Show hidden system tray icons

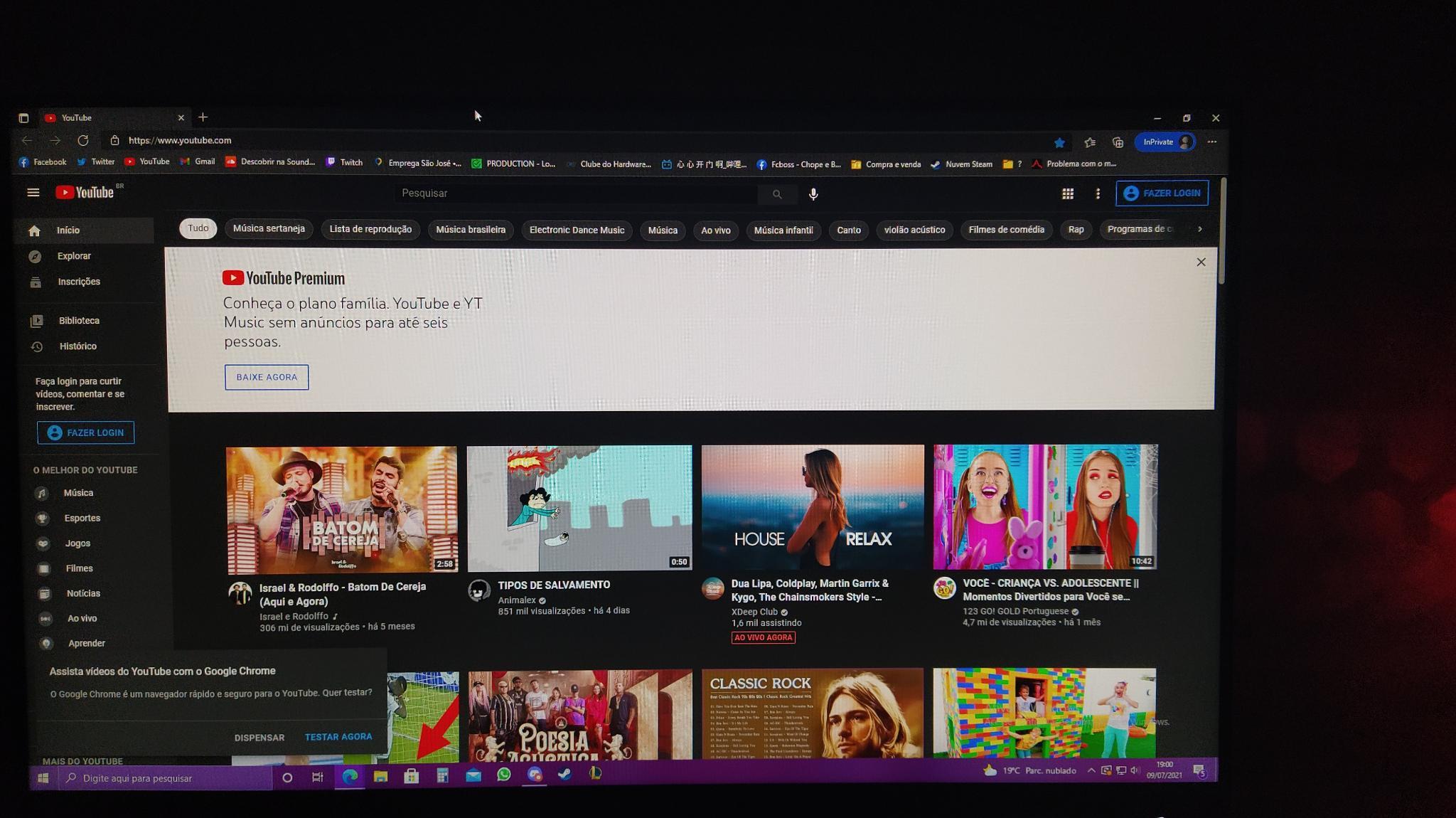(1091, 770)
